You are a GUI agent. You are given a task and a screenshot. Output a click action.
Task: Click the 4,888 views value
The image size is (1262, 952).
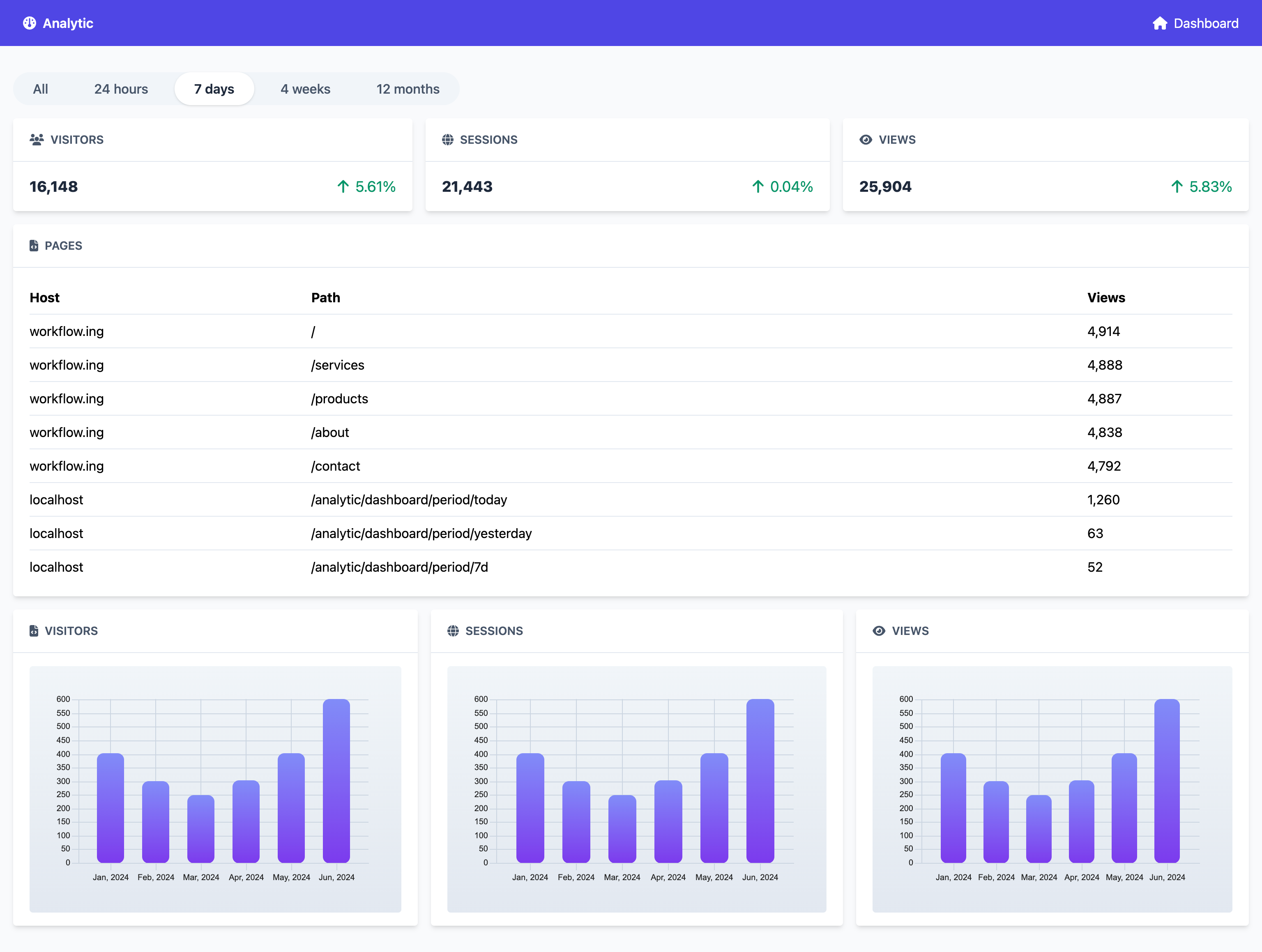(x=1105, y=365)
